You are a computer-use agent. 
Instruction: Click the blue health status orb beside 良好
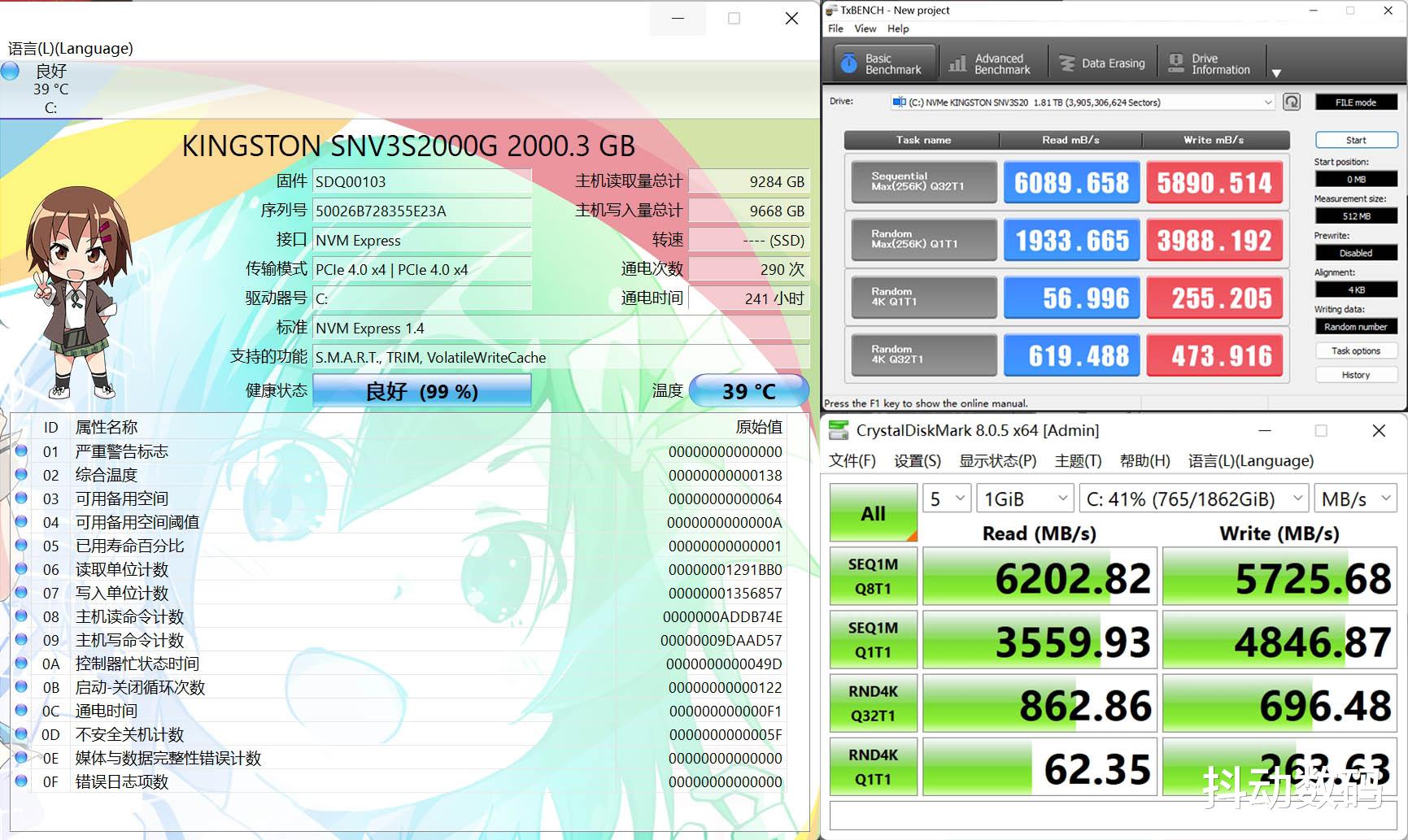pos(11,71)
